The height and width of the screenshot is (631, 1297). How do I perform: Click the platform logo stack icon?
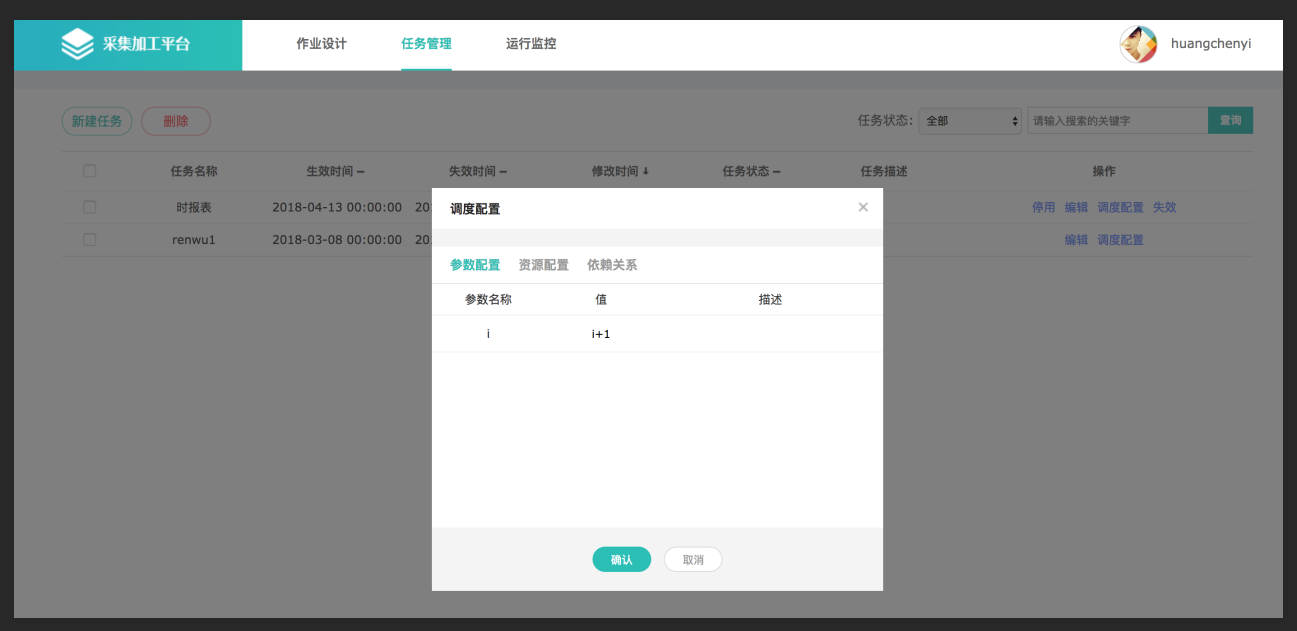pyautogui.click(x=77, y=44)
